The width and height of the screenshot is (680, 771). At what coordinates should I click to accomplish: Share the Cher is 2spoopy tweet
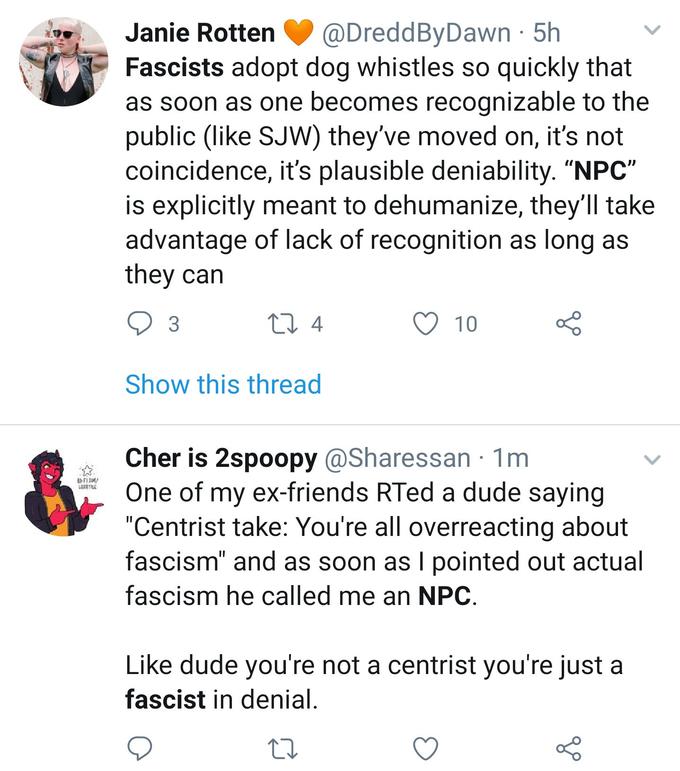coord(569,747)
